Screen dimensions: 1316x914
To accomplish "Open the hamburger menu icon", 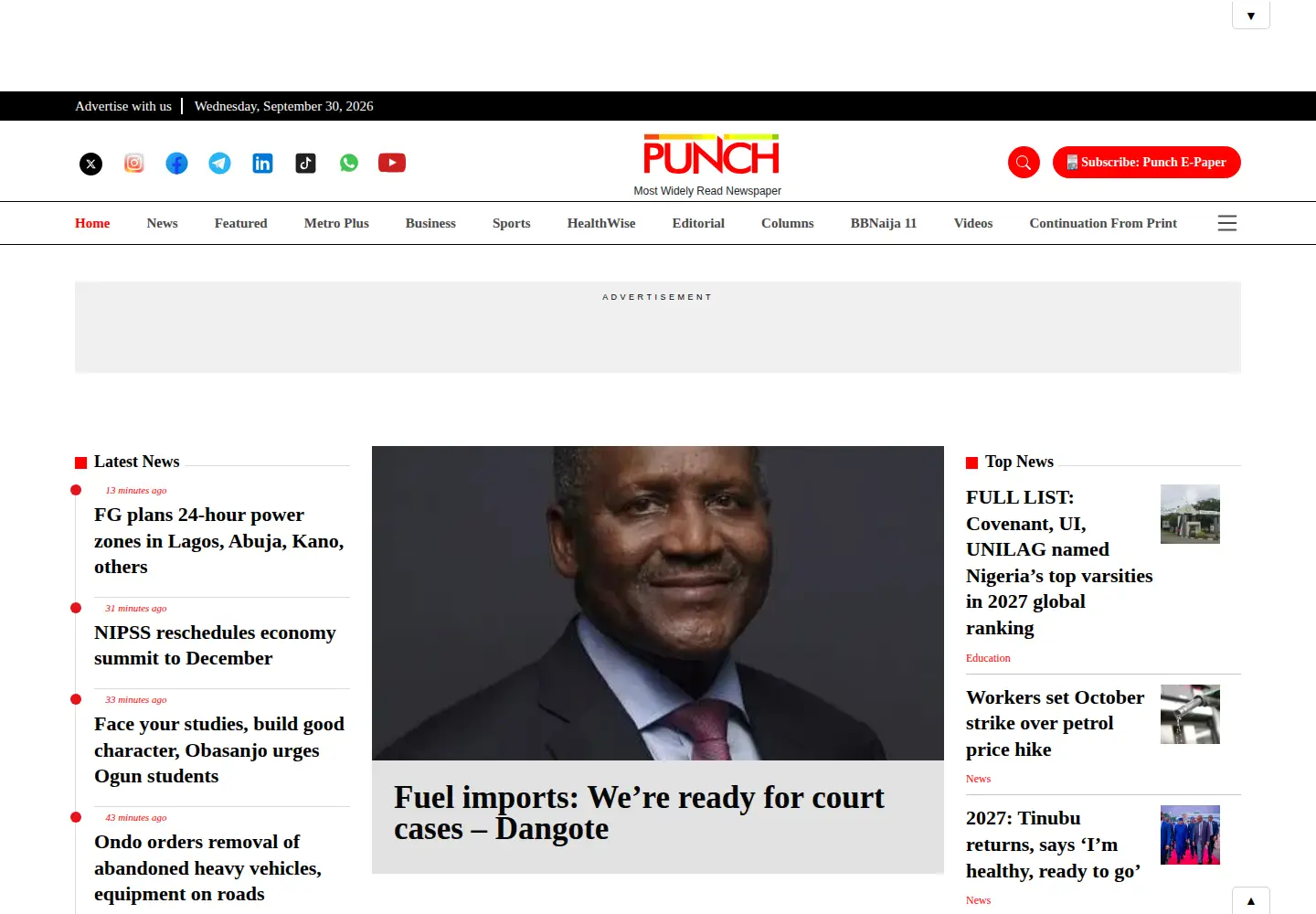I will pyautogui.click(x=1227, y=223).
